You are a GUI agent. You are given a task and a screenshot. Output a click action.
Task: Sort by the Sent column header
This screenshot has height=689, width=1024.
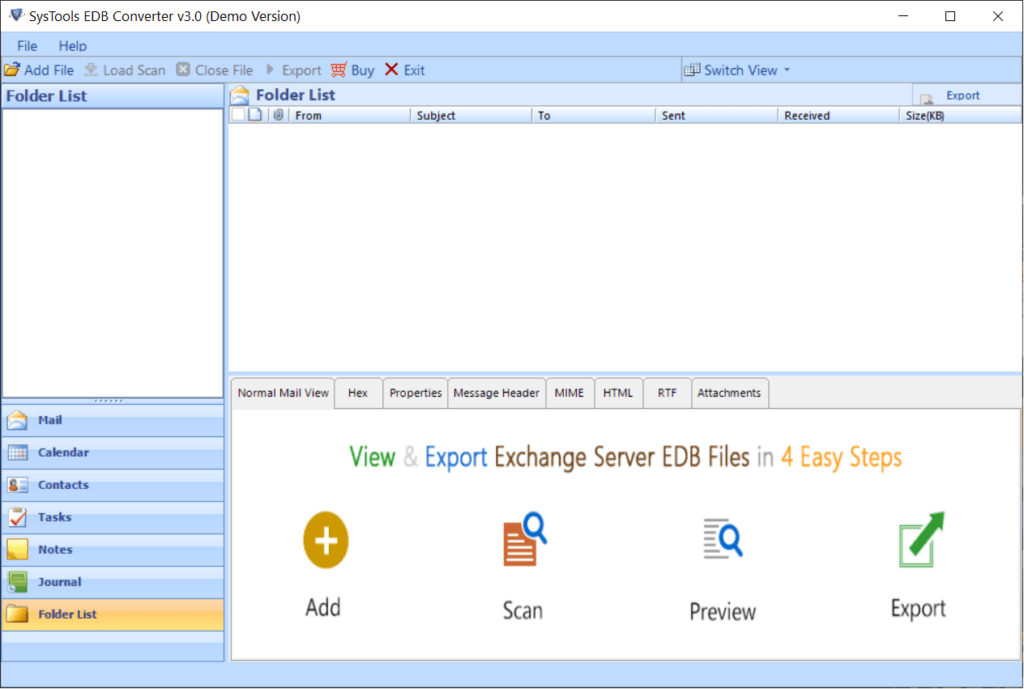[716, 116]
